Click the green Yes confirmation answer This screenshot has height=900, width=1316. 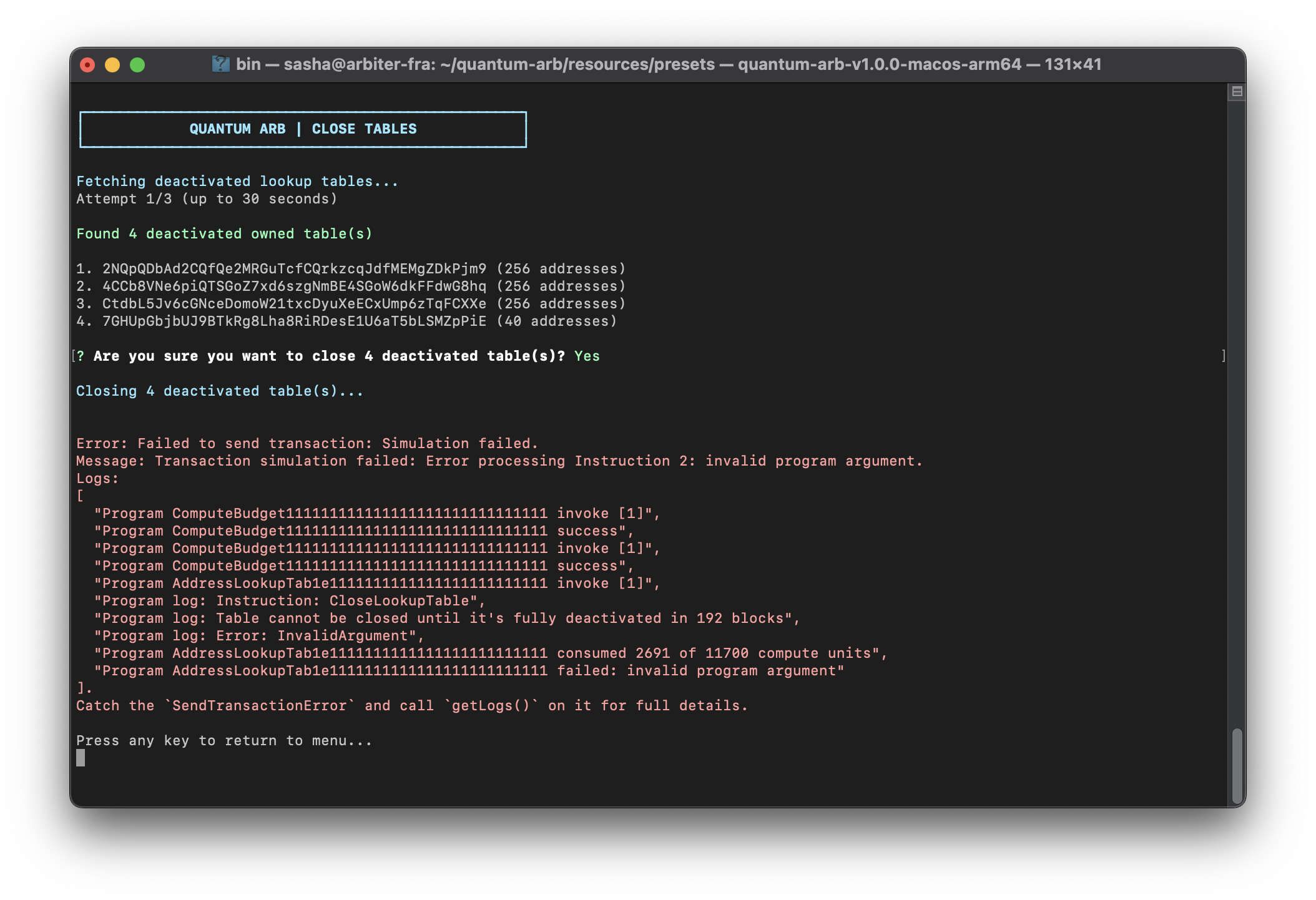(x=587, y=356)
